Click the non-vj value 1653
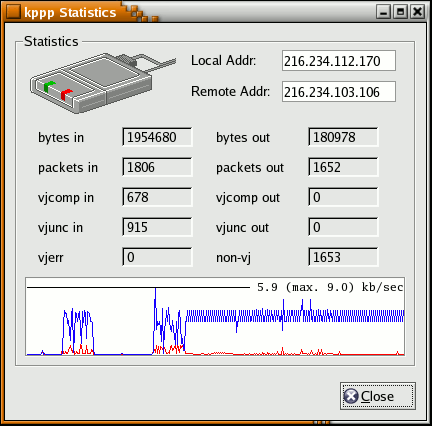 (x=343, y=257)
